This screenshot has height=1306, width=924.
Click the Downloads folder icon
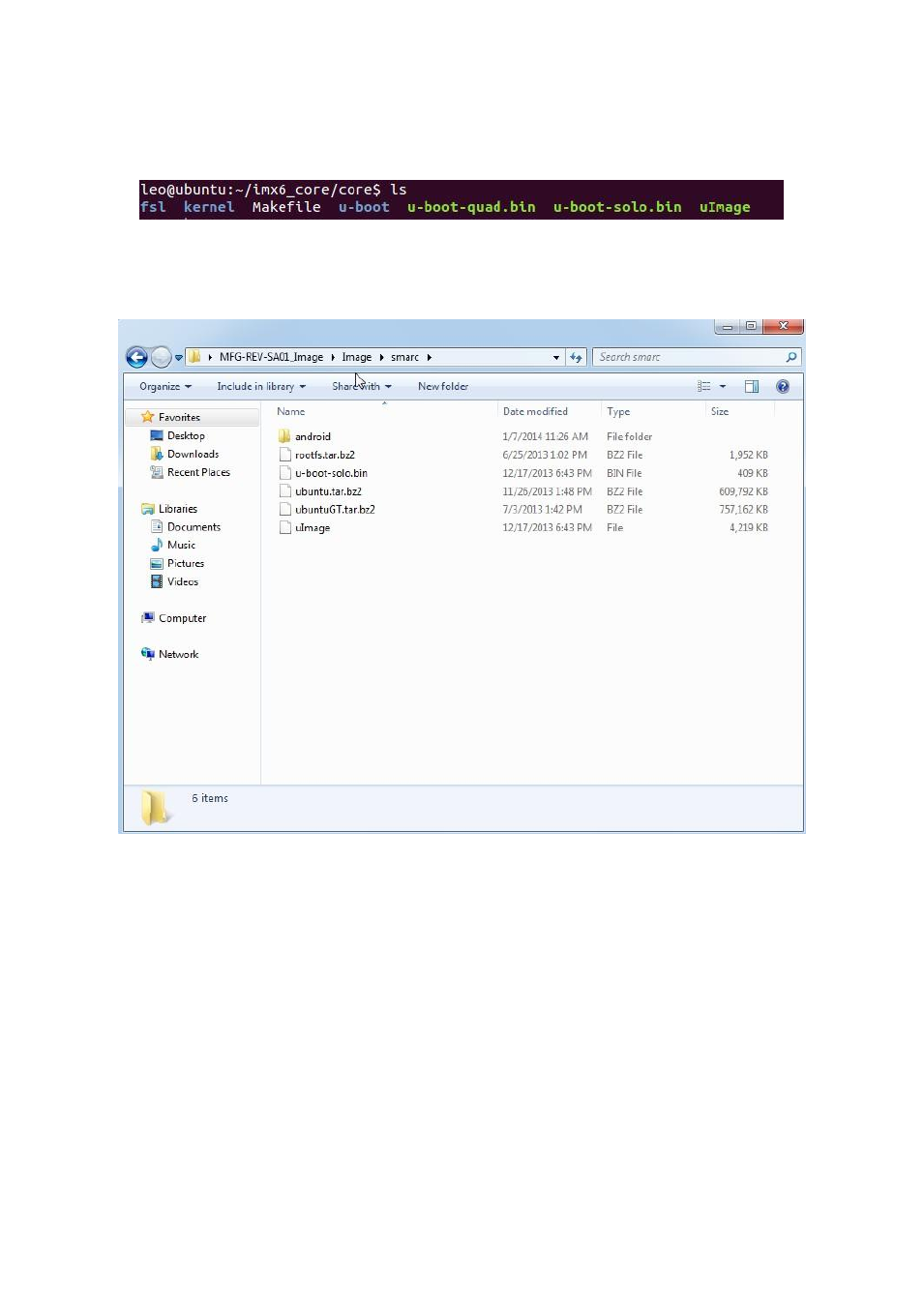click(x=157, y=454)
